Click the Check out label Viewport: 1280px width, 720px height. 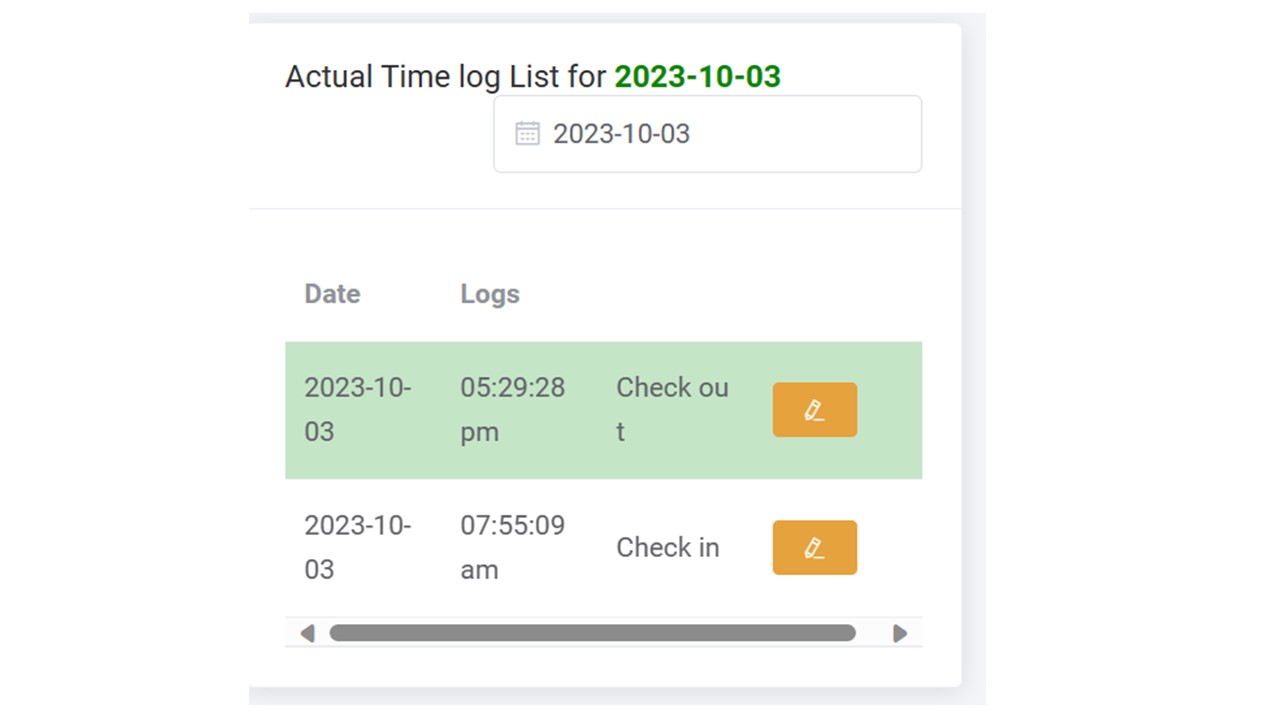(x=671, y=410)
